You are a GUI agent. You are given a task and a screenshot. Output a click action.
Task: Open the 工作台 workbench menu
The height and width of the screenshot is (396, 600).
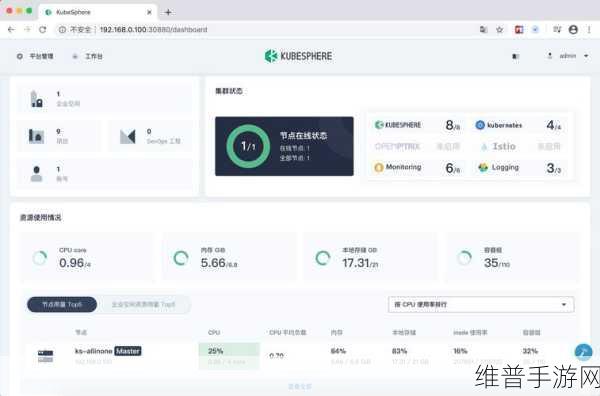[x=88, y=56]
